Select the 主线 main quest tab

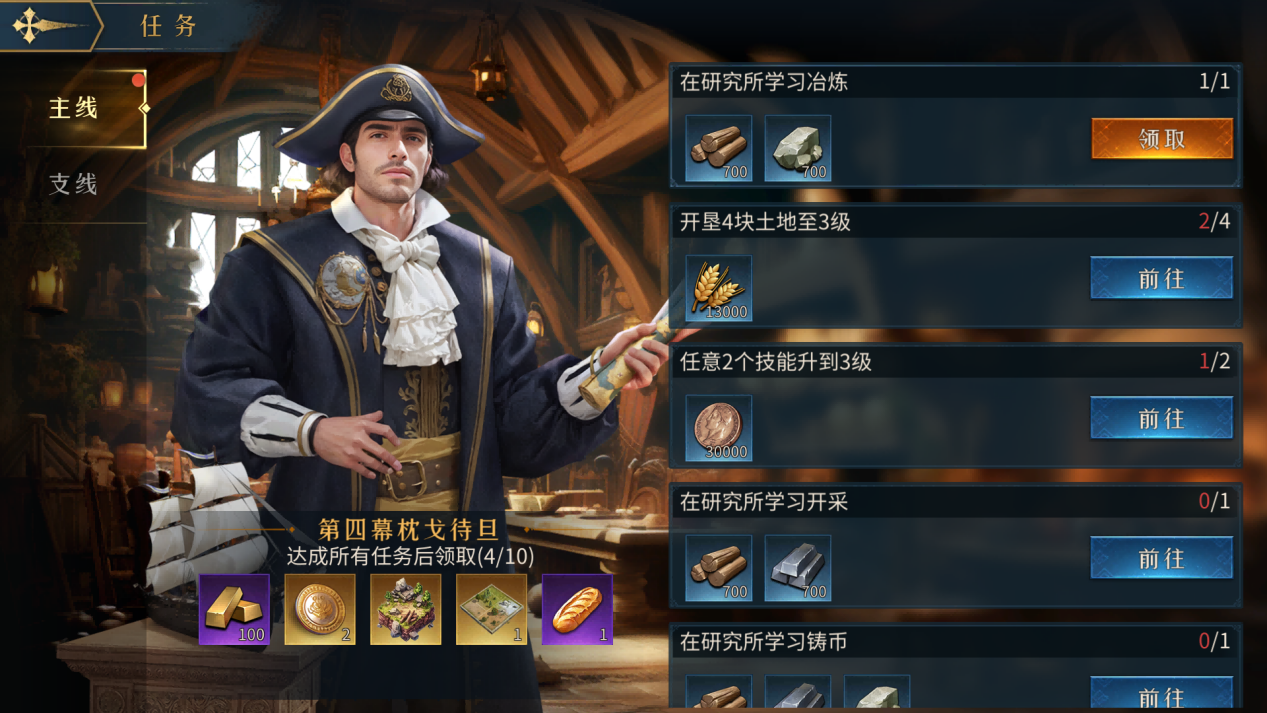coord(74,108)
